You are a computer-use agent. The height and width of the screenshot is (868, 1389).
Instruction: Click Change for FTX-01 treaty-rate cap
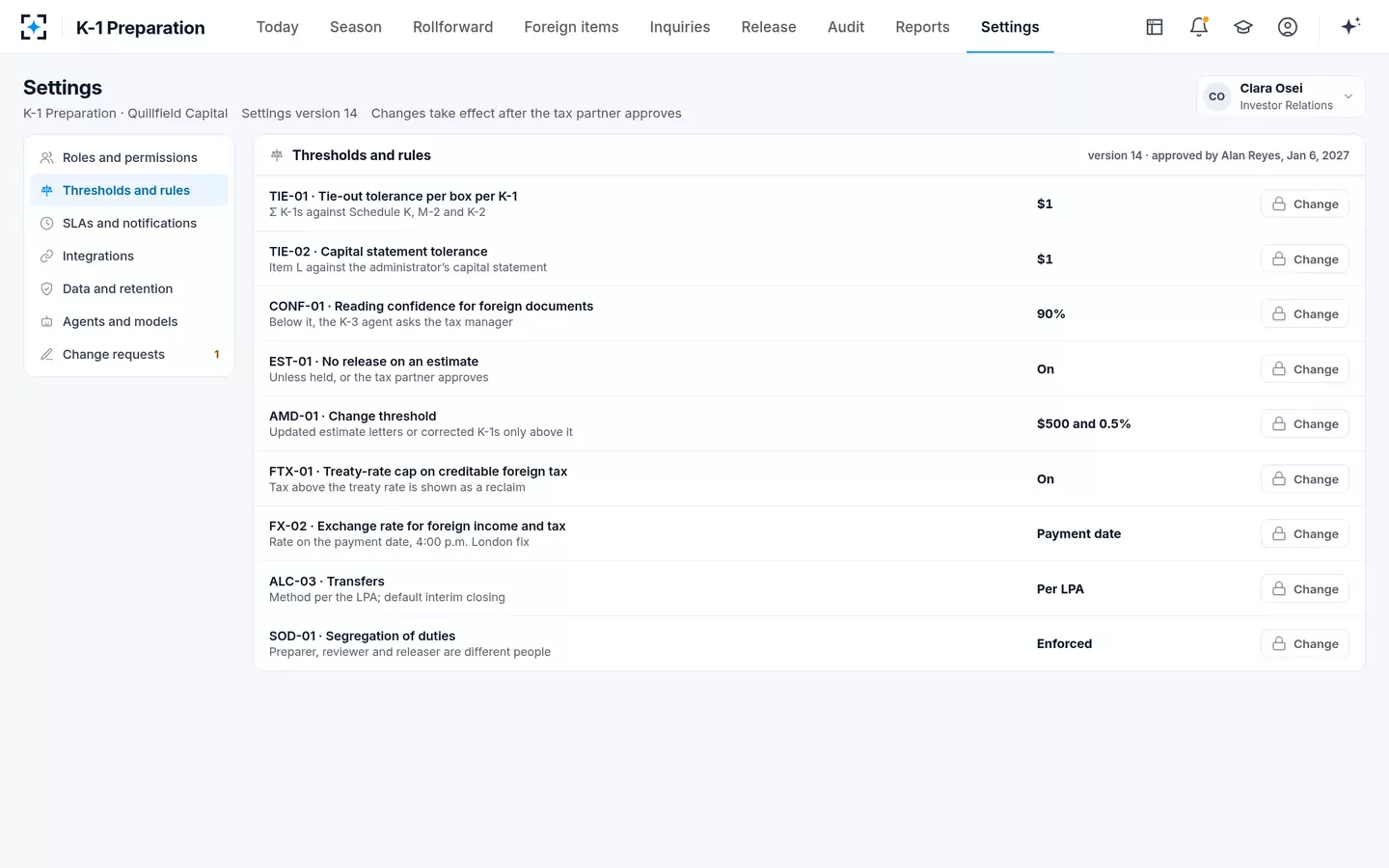click(1305, 478)
